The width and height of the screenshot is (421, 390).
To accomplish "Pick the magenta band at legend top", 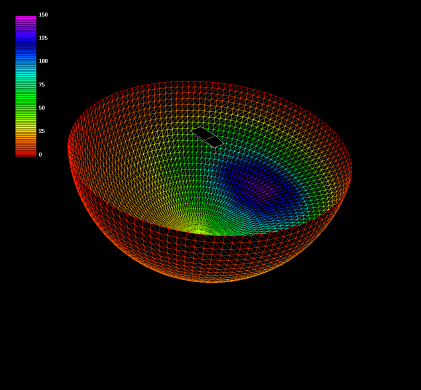I will tap(26, 20).
